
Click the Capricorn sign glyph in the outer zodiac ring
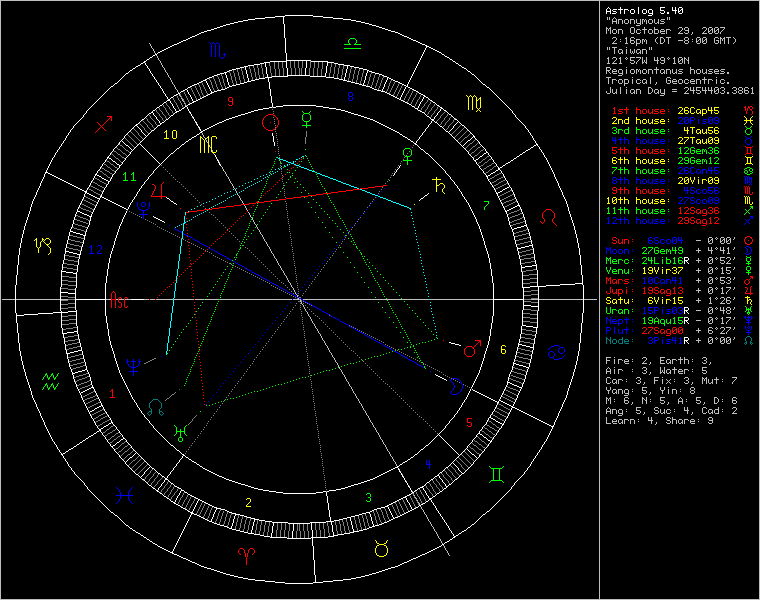(43, 246)
